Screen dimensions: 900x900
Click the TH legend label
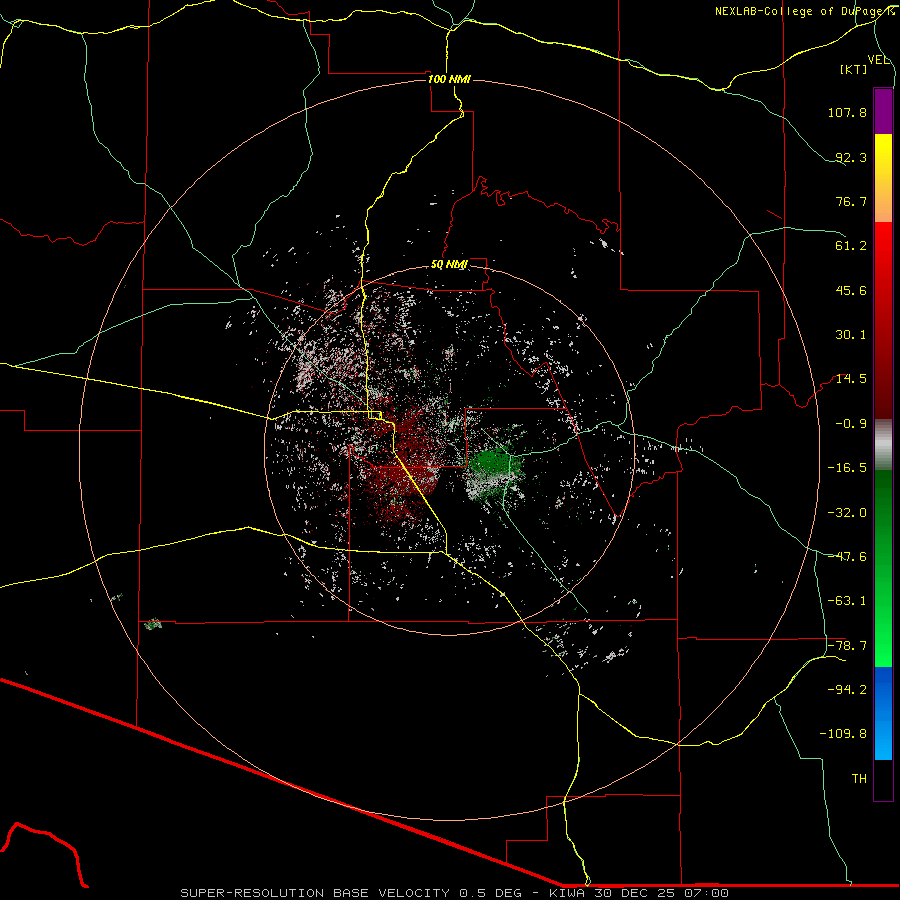(859, 779)
